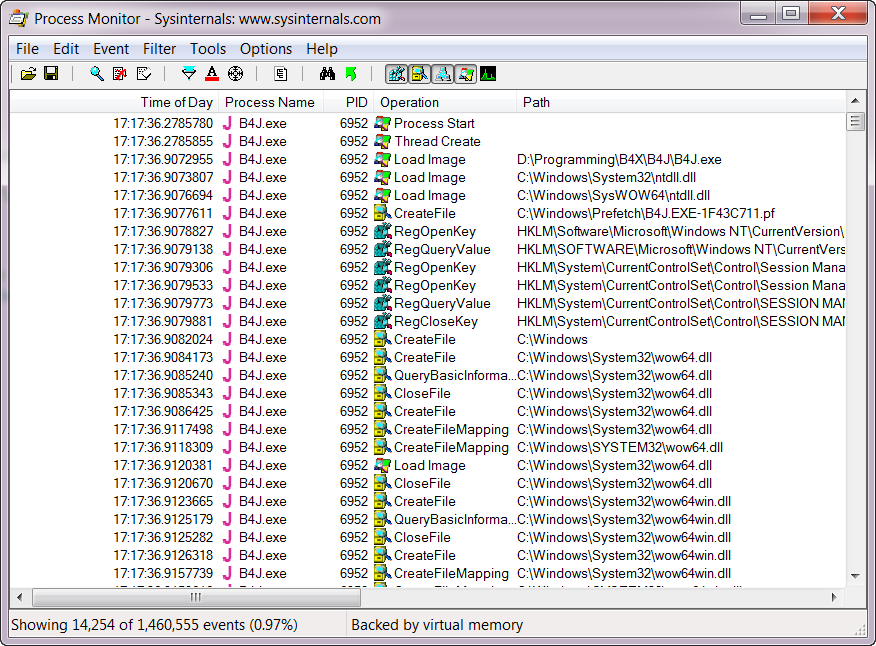Viewport: 876px width, 646px height.
Task: Jump to object with green arrow icon
Action: (351, 74)
